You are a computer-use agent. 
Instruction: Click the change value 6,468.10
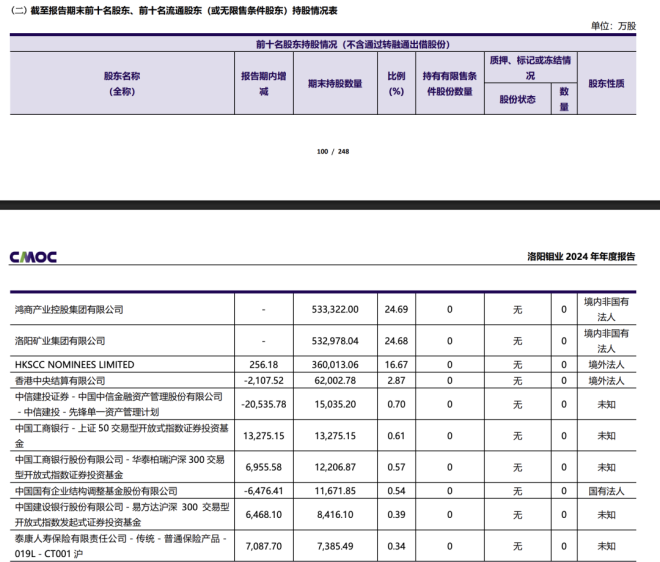pos(263,514)
